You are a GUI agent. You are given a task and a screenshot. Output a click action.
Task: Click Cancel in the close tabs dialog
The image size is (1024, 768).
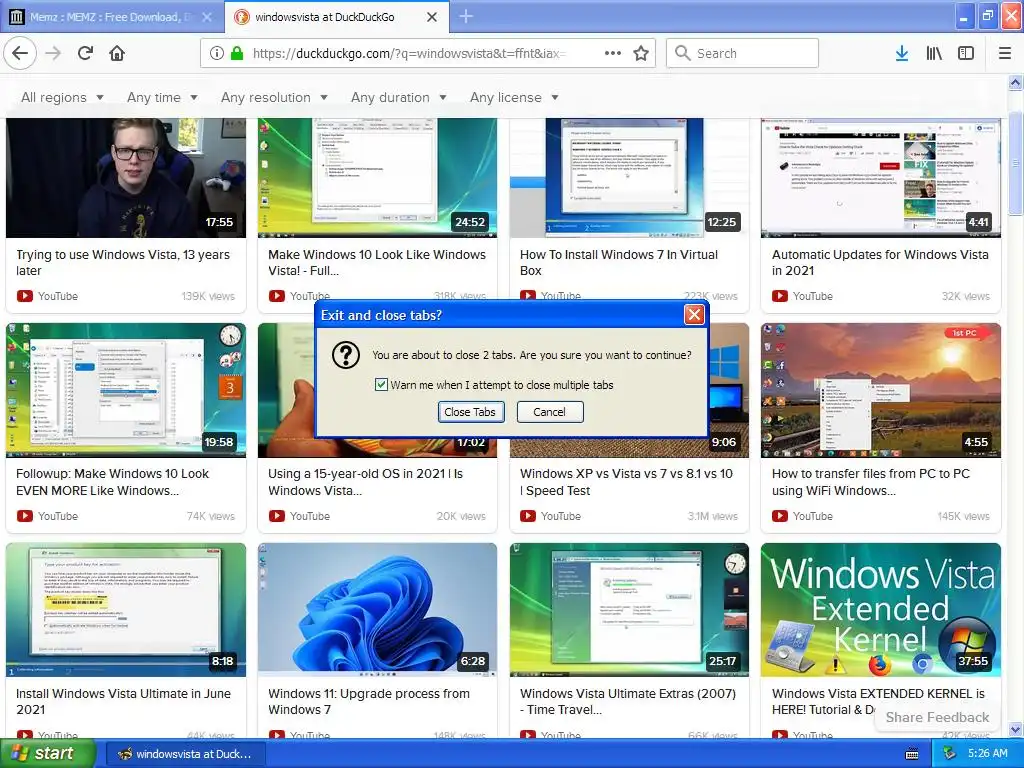click(549, 412)
